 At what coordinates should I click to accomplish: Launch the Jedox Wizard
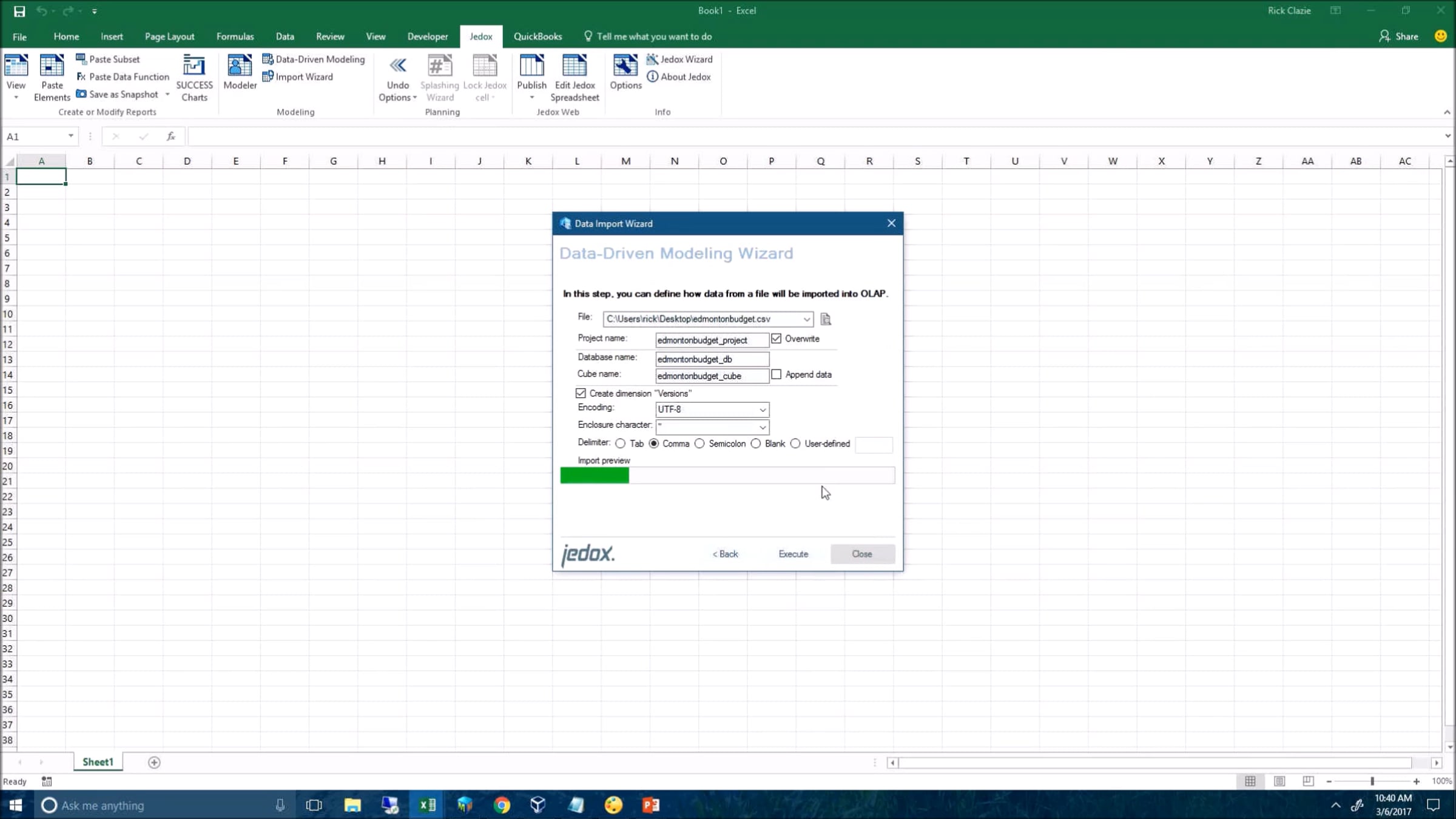tap(679, 59)
